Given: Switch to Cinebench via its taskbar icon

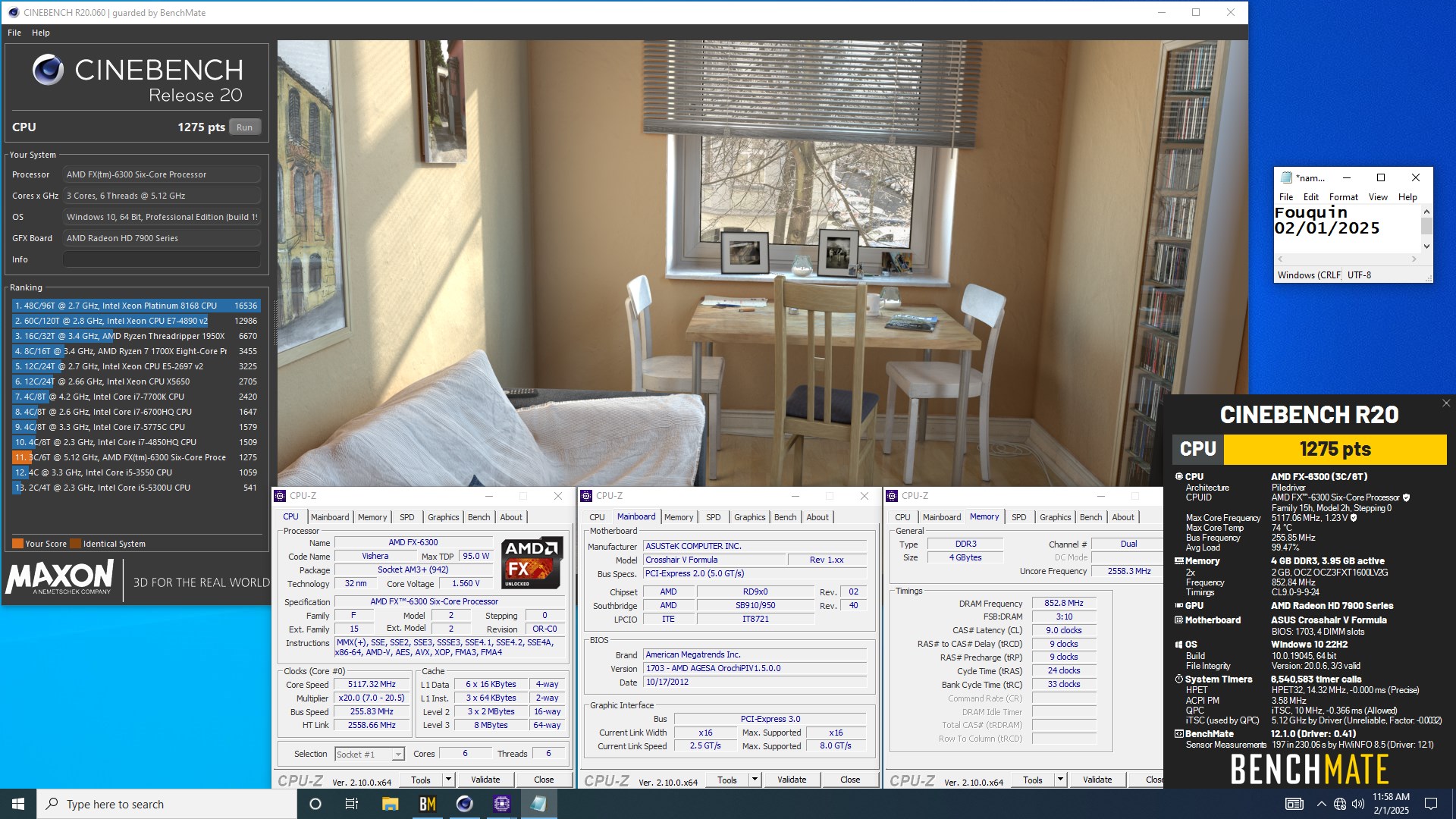Looking at the screenshot, I should (x=464, y=804).
